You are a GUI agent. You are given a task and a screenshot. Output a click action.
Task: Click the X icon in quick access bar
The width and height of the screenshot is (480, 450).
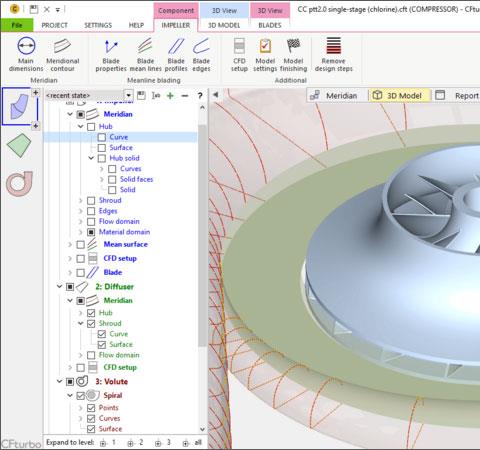point(47,9)
